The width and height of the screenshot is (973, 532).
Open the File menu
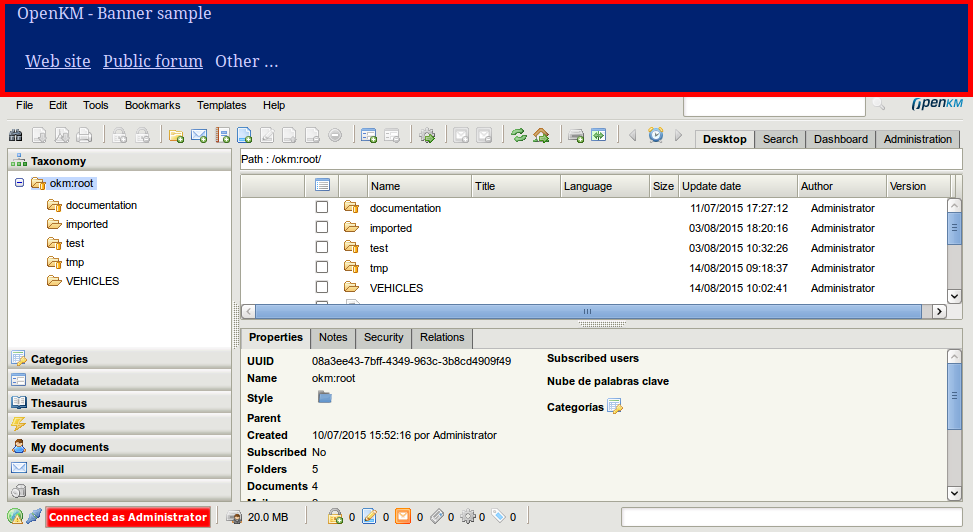tap(24, 105)
